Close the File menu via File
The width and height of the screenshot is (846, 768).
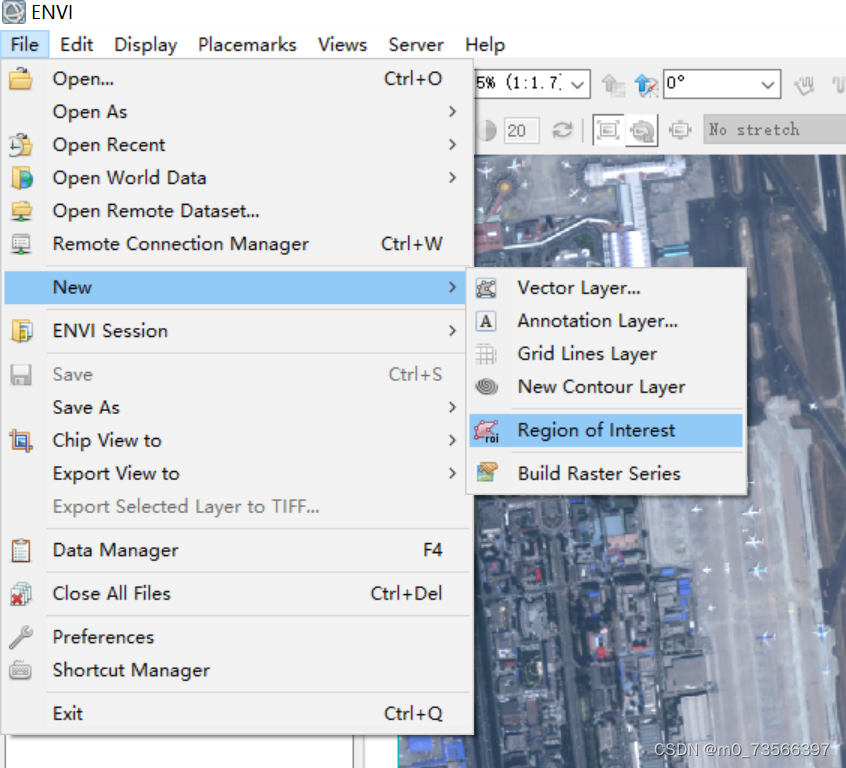25,44
